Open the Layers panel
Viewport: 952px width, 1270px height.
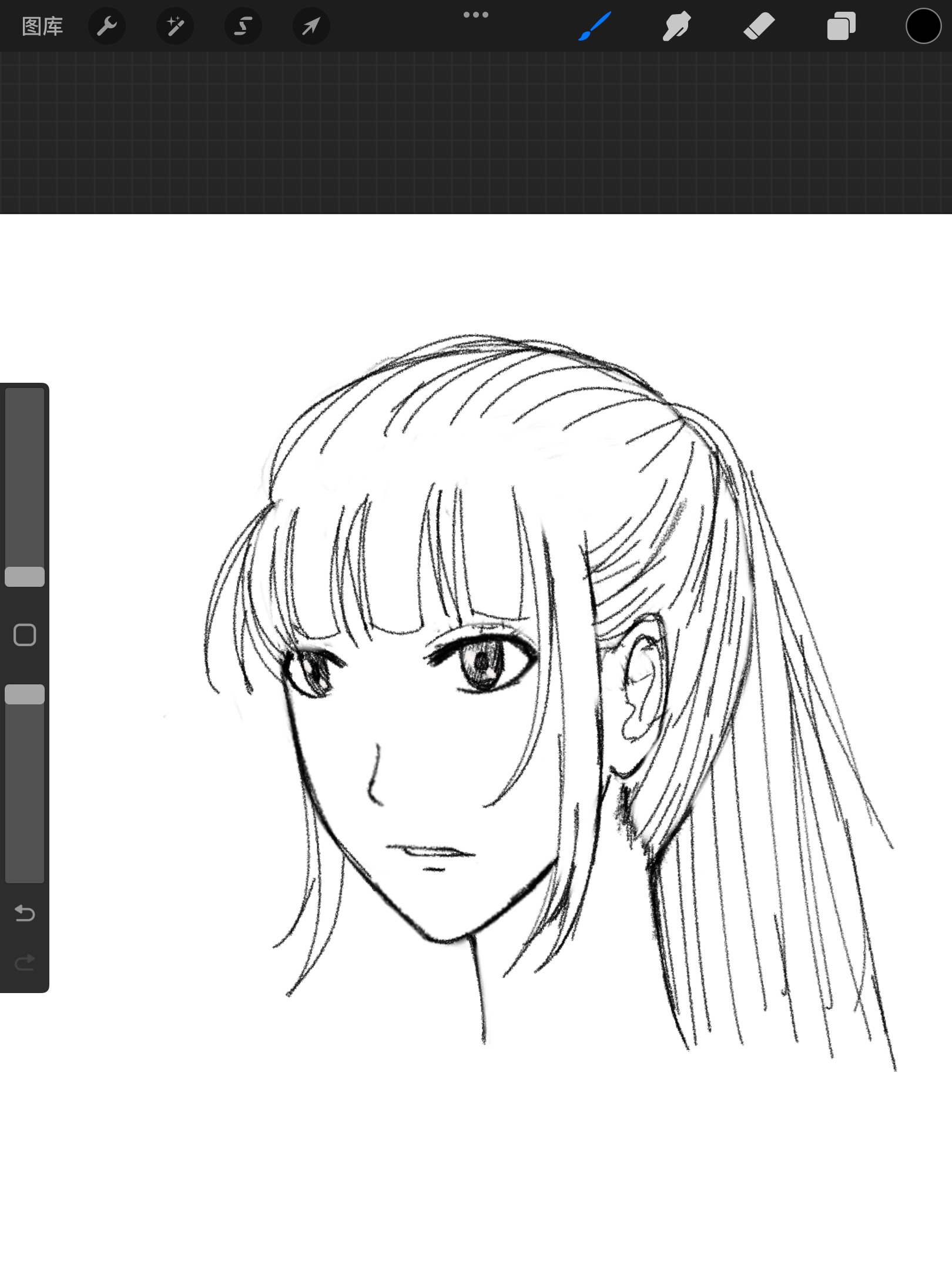click(841, 26)
